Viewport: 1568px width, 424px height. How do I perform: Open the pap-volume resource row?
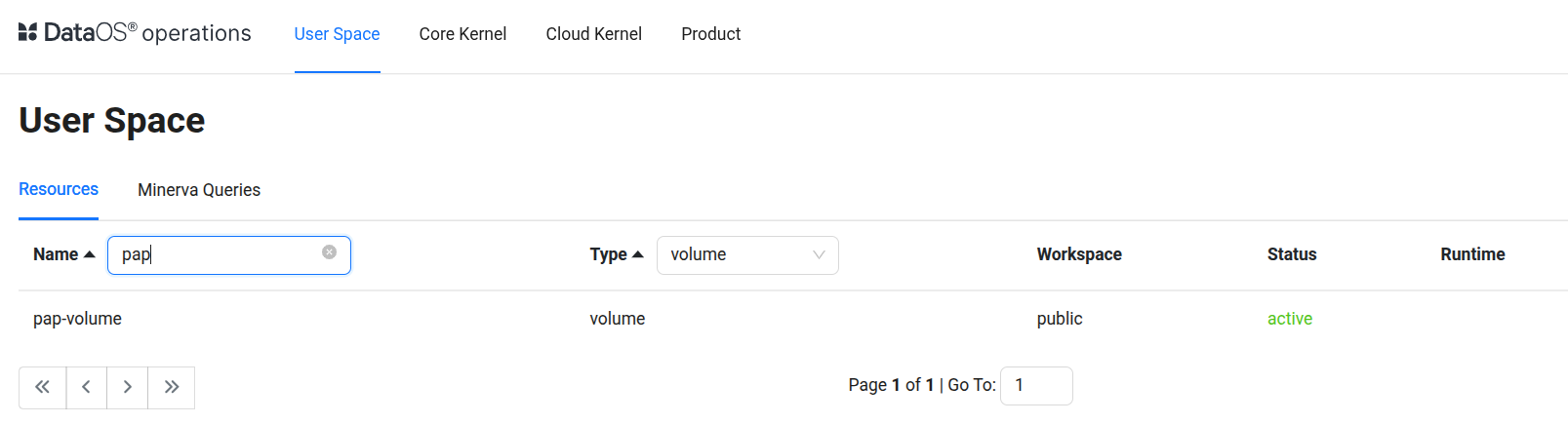coord(78,319)
